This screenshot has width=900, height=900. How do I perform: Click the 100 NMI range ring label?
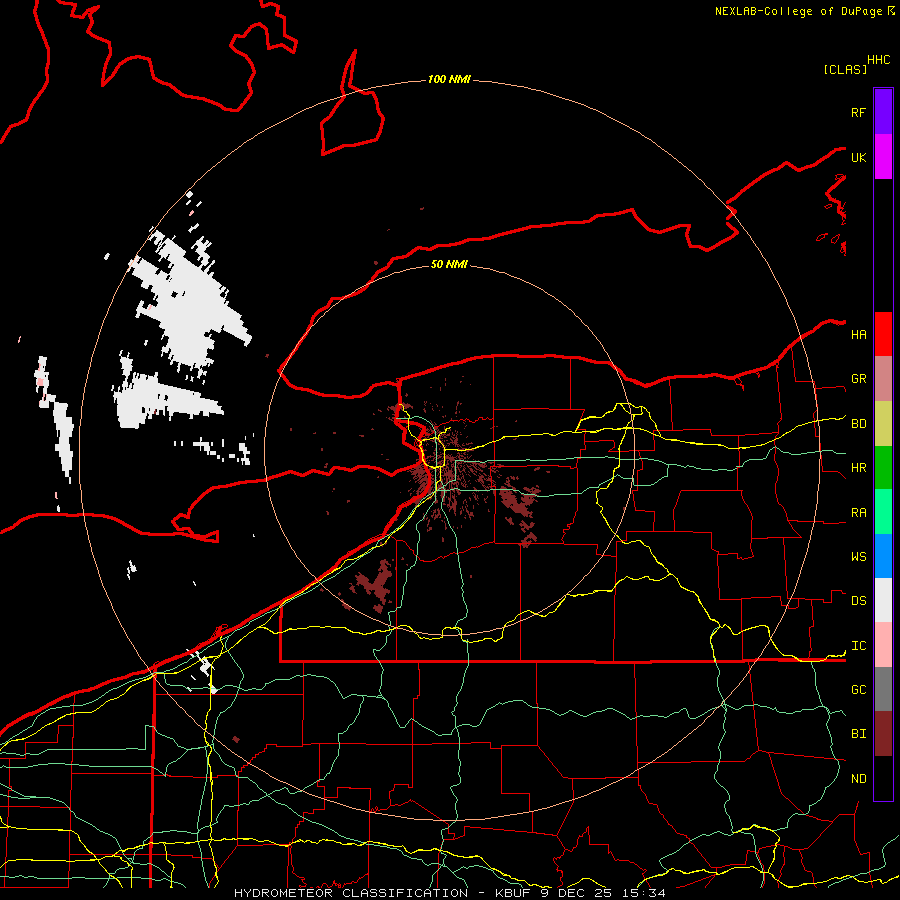[x=449, y=79]
